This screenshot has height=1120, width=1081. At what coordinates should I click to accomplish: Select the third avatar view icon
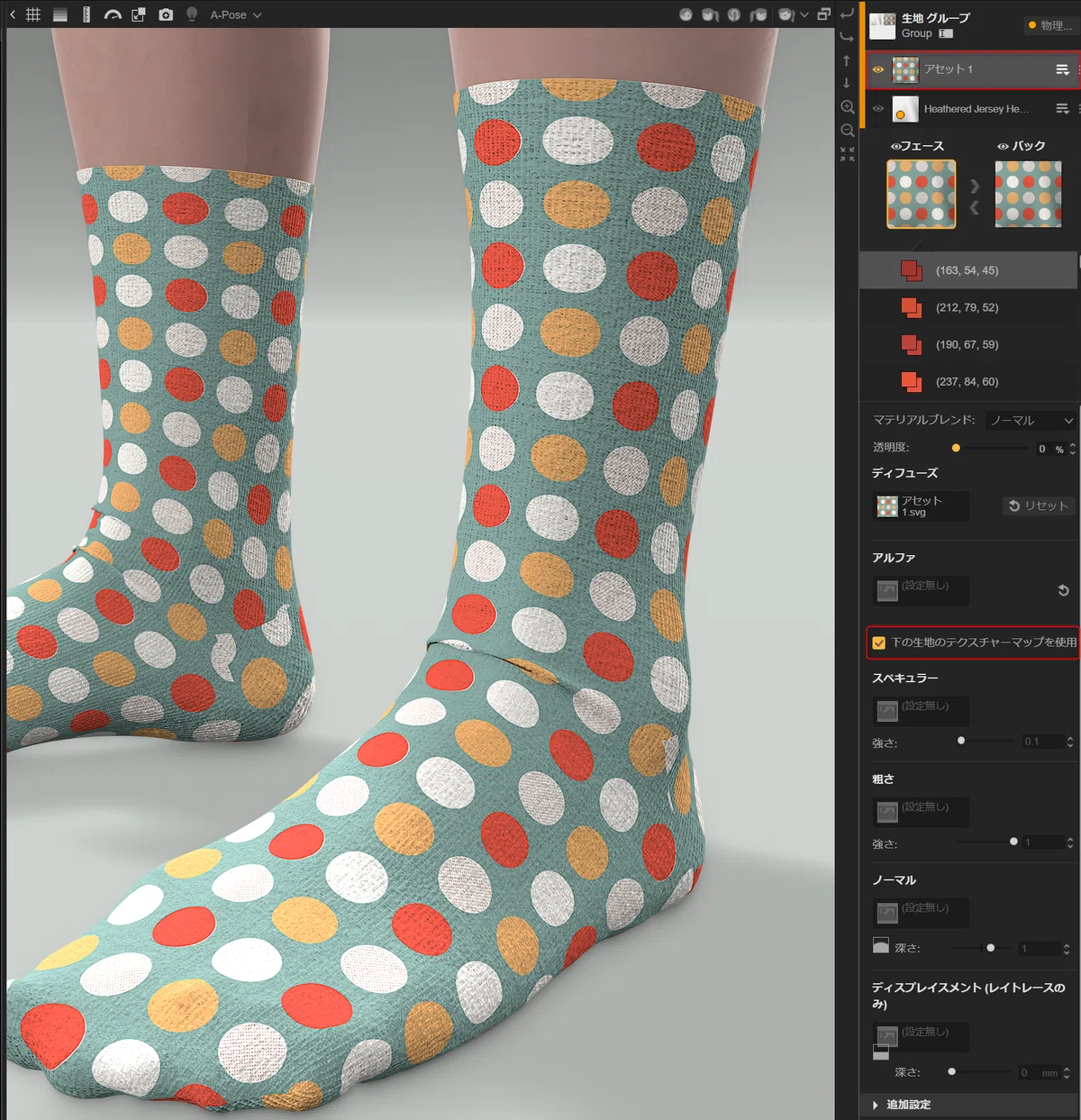(x=734, y=14)
